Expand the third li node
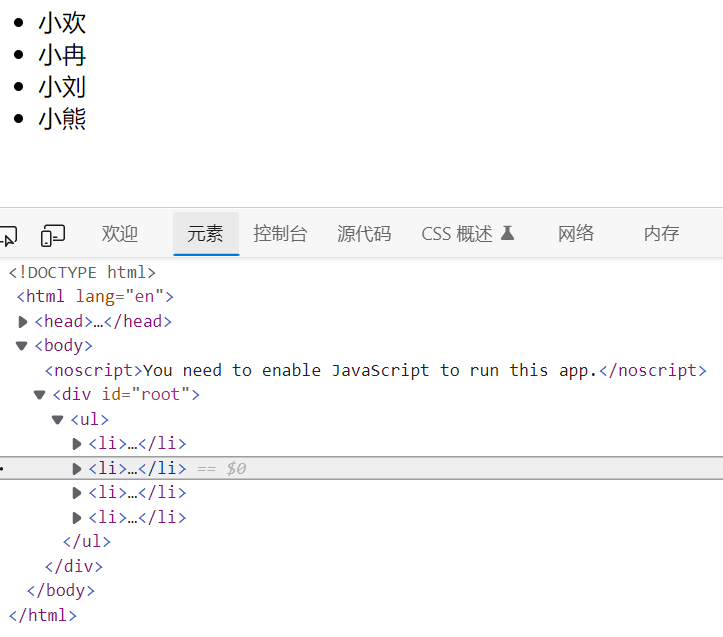The image size is (723, 637). (77, 493)
